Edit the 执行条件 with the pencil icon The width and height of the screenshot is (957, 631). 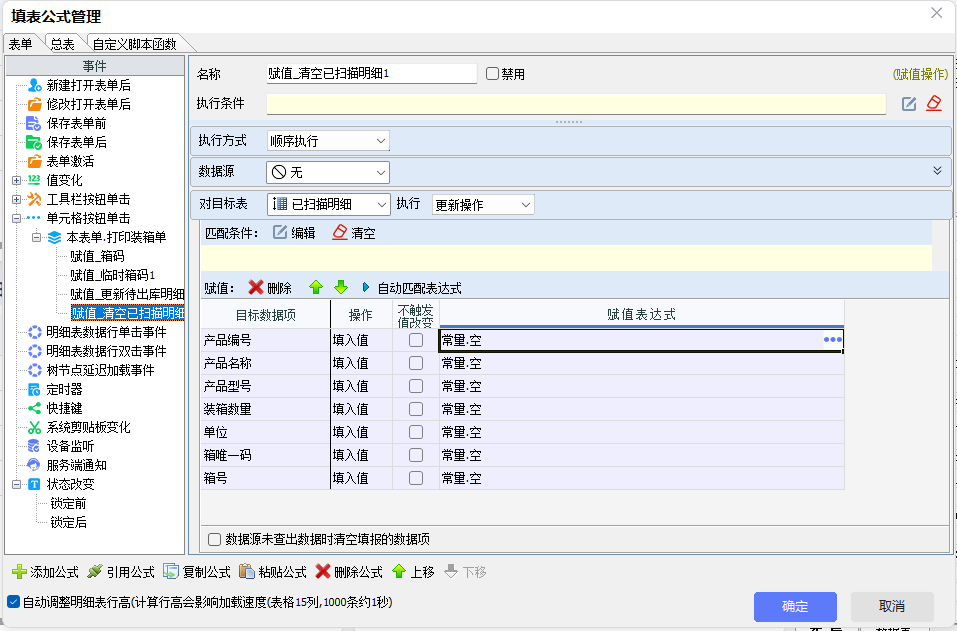tap(909, 104)
